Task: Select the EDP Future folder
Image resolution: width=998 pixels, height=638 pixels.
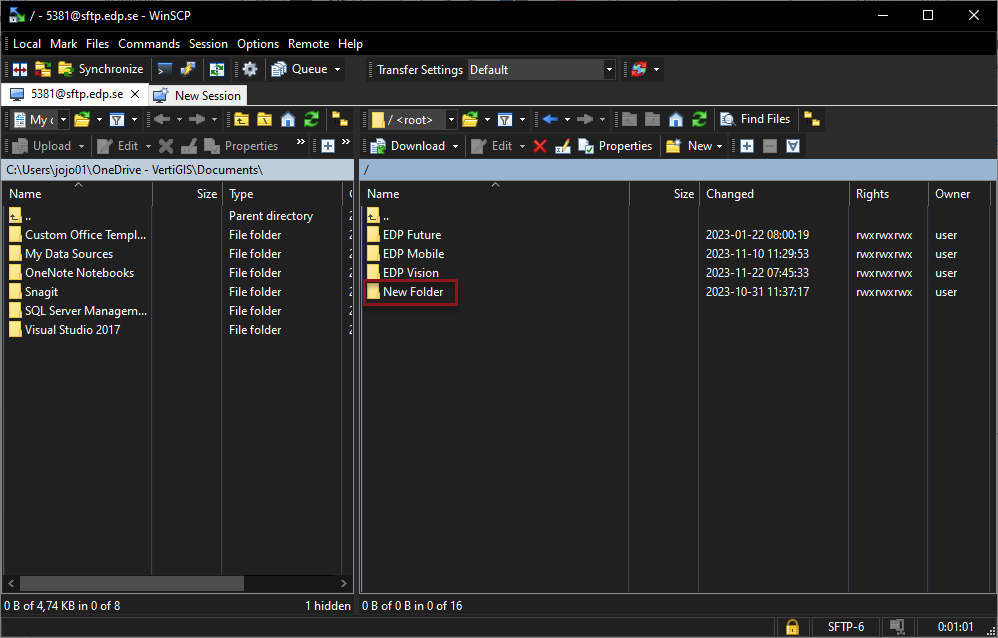Action: pyautogui.click(x=412, y=234)
